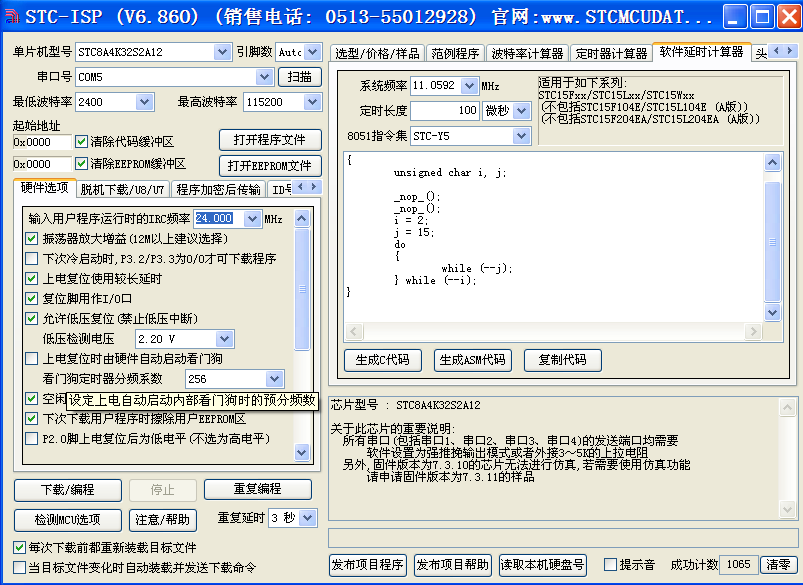Show earlier tabs in the 硬件选项 tab strip
Screen dimensions: 803x585
(x=301, y=187)
